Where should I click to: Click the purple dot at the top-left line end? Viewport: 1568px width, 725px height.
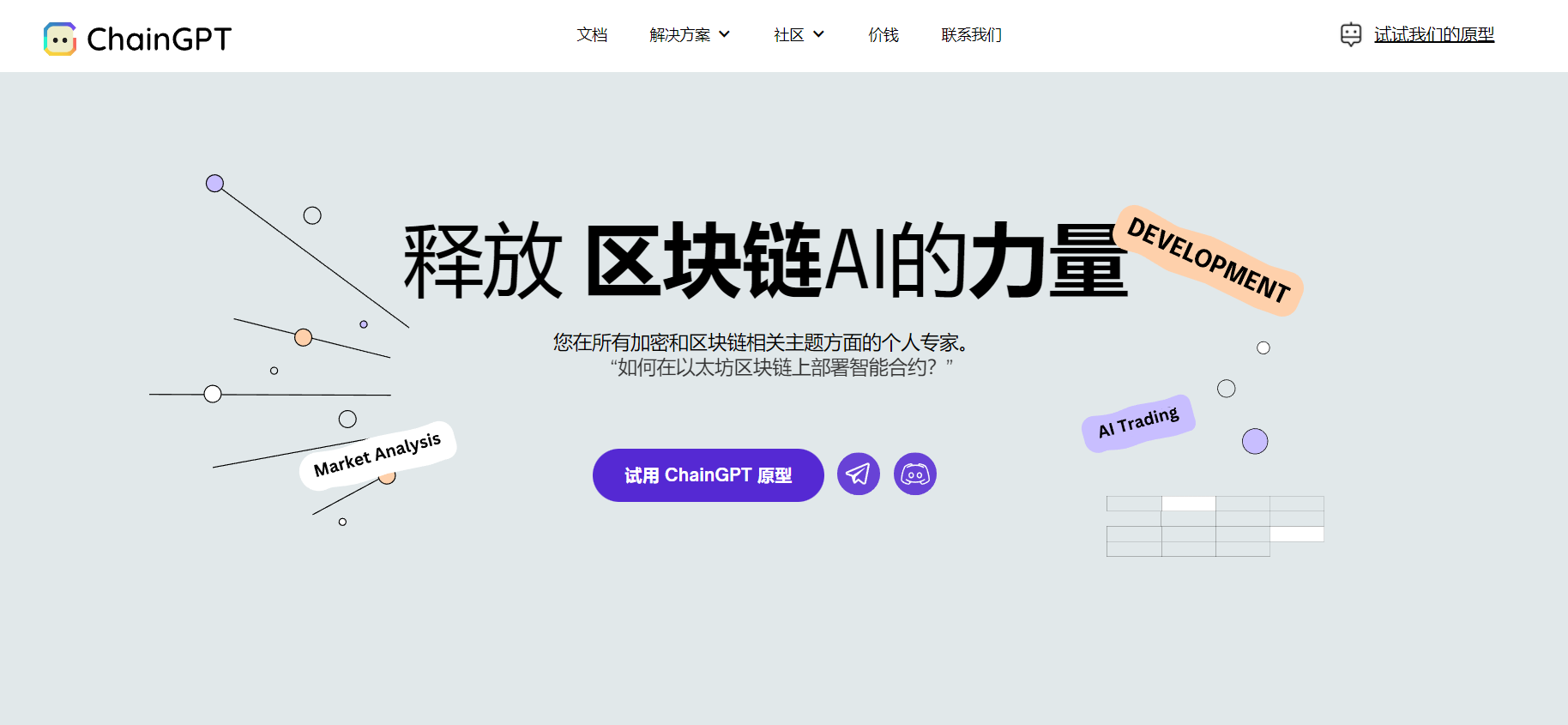214,183
